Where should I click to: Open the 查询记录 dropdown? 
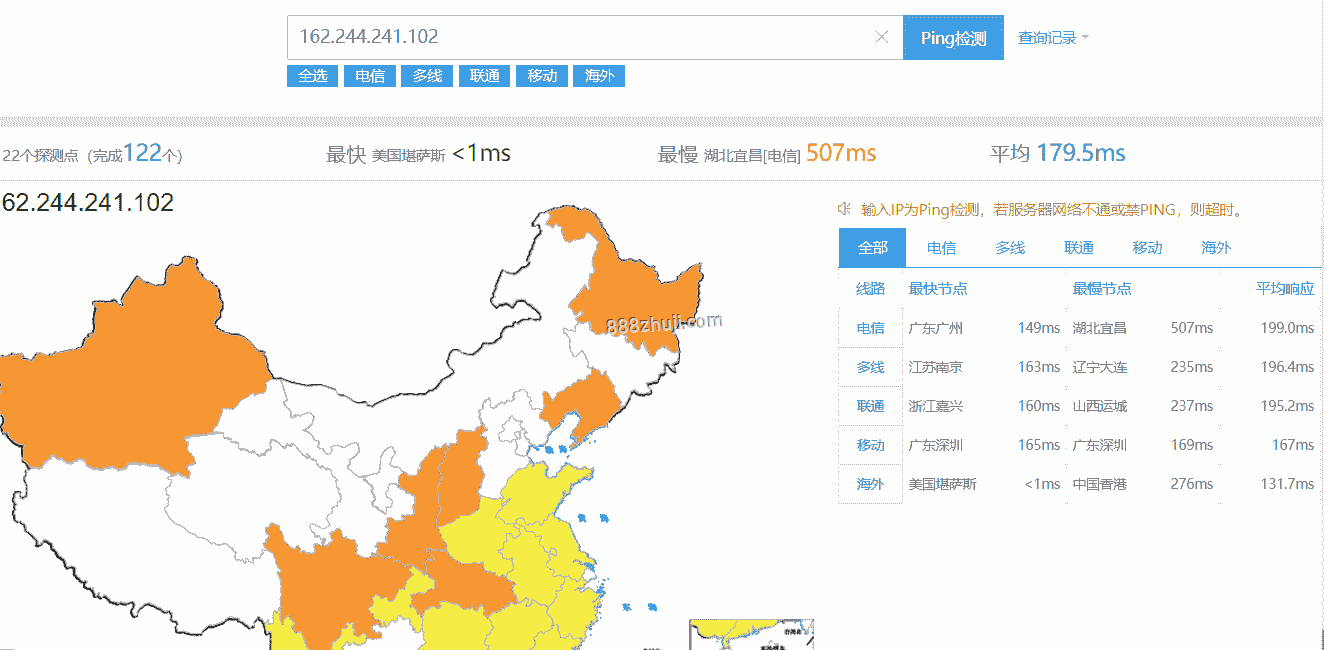(x=1053, y=38)
